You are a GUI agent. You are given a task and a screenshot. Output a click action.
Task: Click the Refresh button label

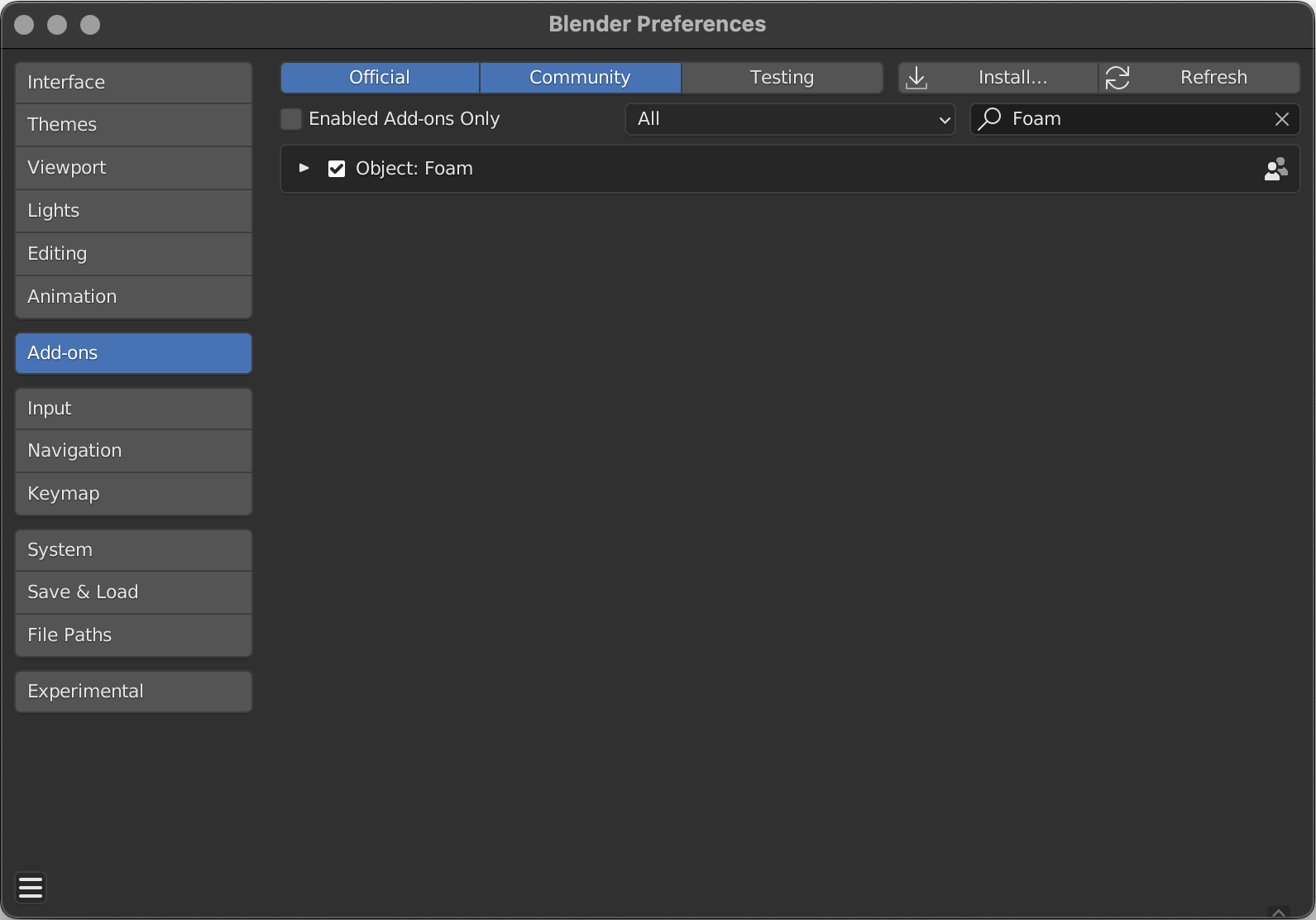click(1213, 78)
